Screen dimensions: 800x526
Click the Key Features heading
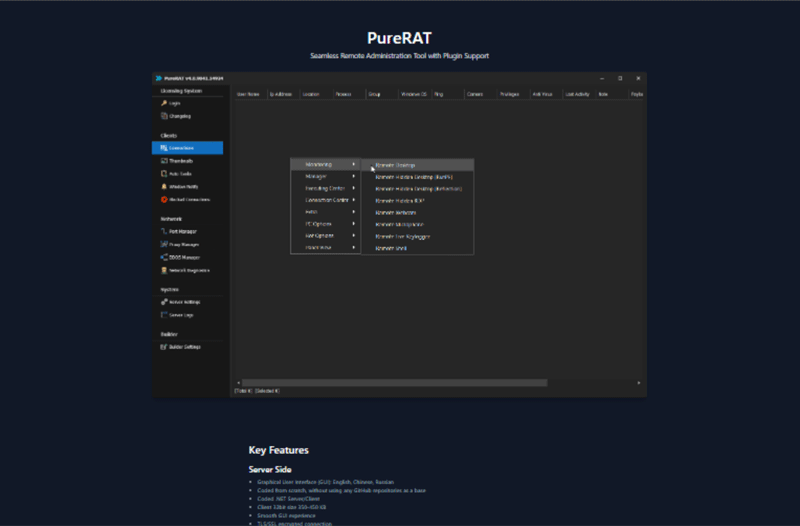coord(279,450)
